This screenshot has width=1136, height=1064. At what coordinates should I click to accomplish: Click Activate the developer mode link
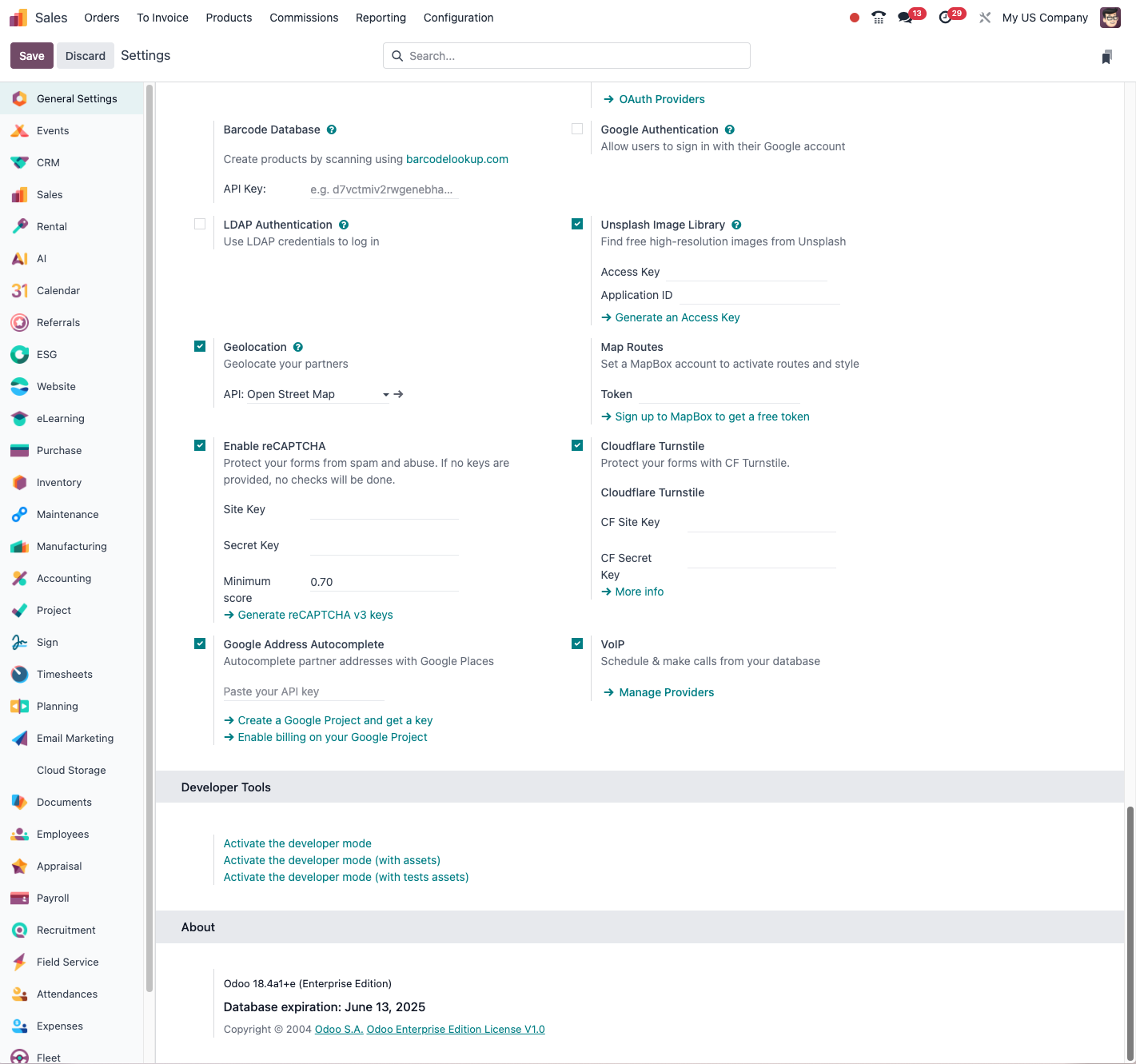pyautogui.click(x=297, y=843)
